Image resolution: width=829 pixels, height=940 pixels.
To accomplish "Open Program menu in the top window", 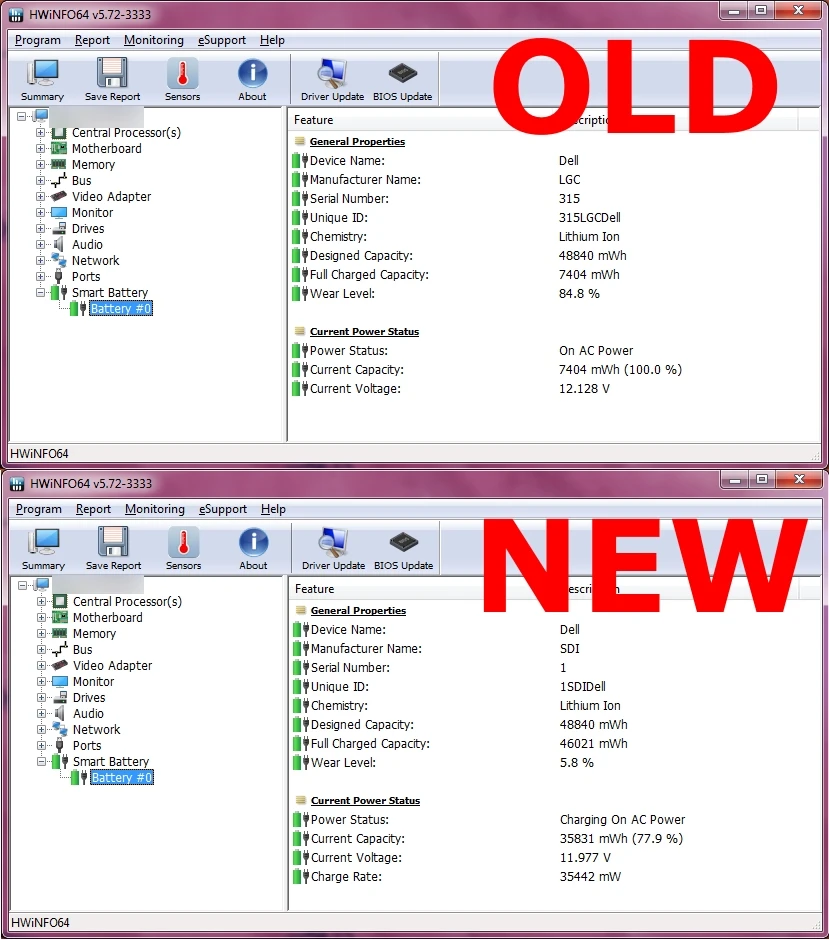I will (x=38, y=40).
